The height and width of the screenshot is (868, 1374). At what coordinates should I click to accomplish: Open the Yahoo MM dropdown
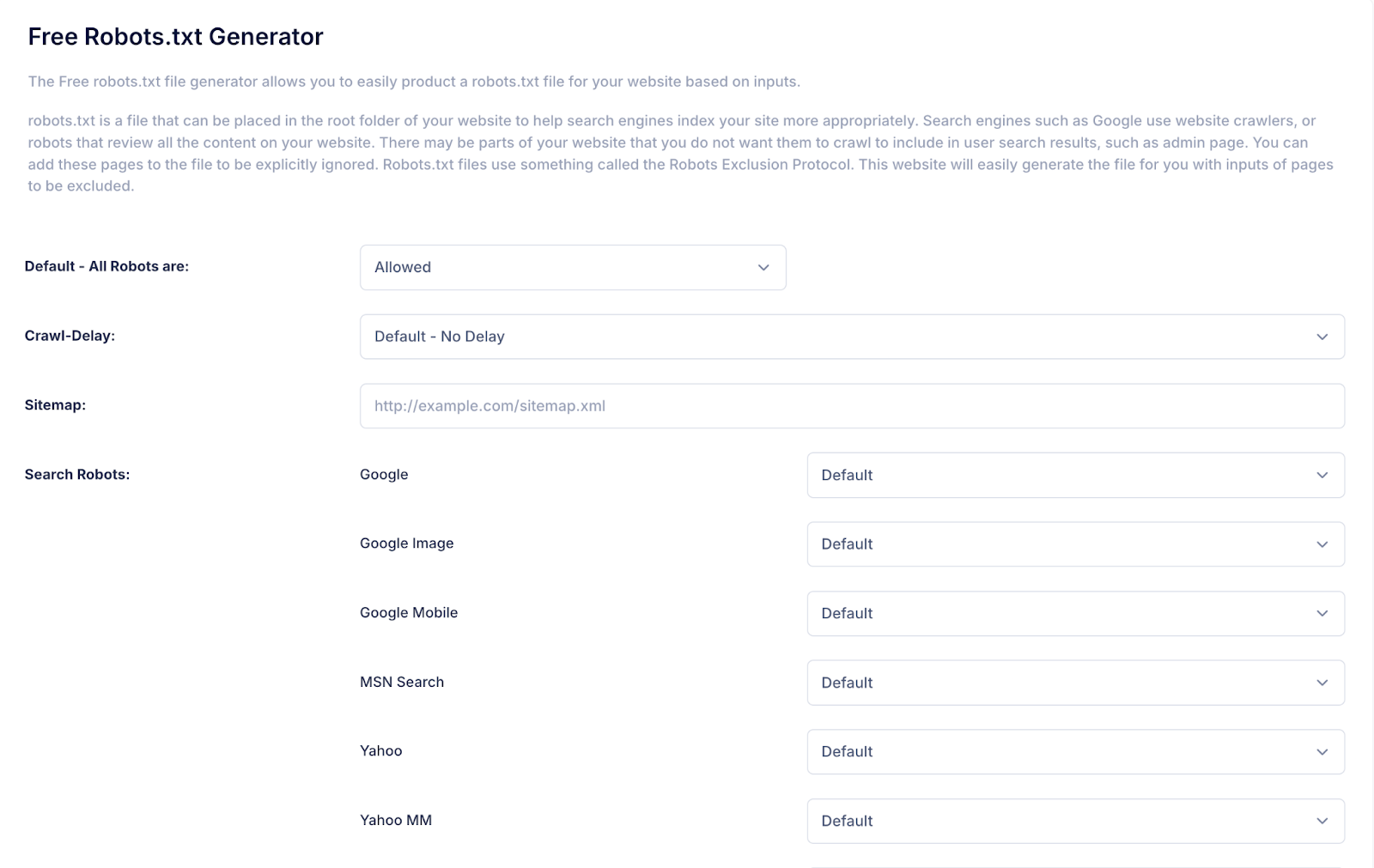(1075, 821)
